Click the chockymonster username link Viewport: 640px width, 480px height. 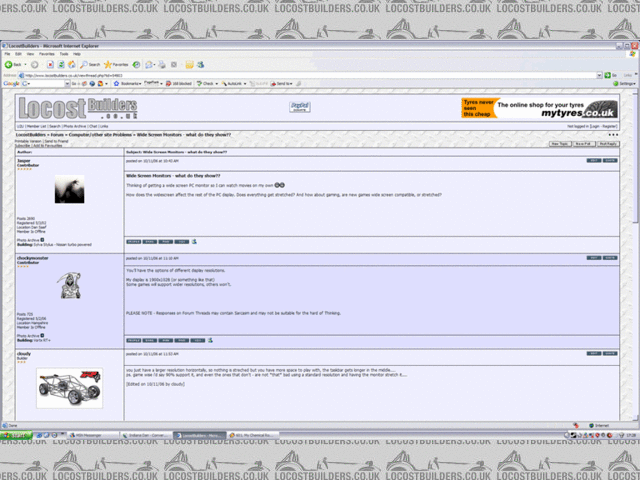[33, 258]
